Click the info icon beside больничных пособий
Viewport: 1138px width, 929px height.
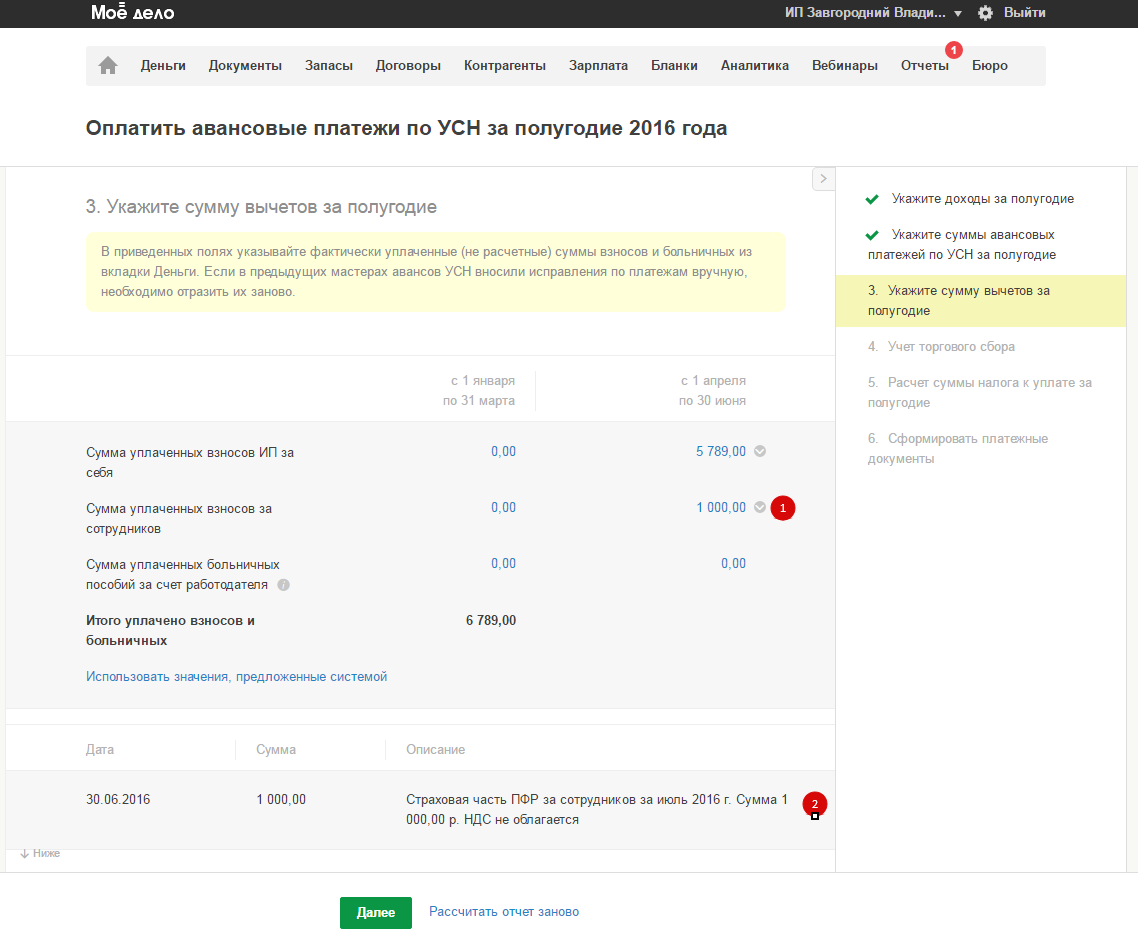283,584
